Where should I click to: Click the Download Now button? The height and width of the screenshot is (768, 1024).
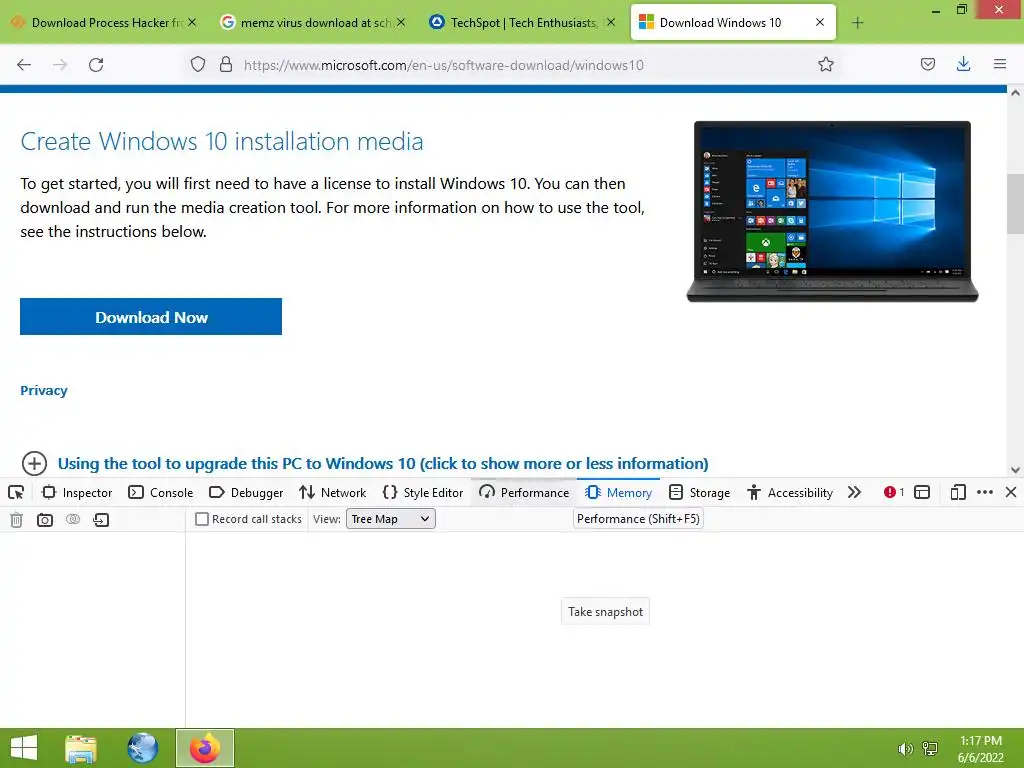(151, 317)
